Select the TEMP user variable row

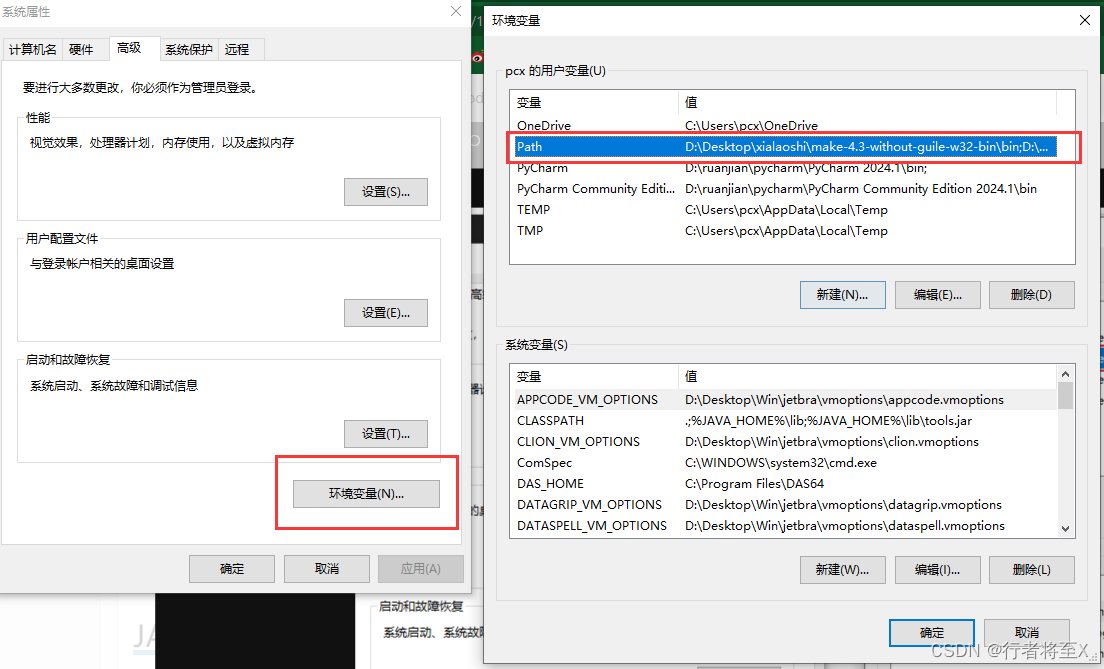[x=785, y=210]
